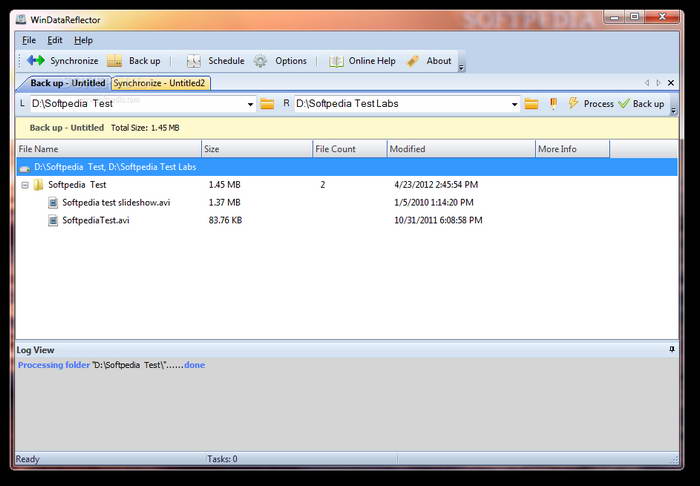The image size is (700, 486).
Task: Open the Schedule toolbar icon
Action: 193,61
